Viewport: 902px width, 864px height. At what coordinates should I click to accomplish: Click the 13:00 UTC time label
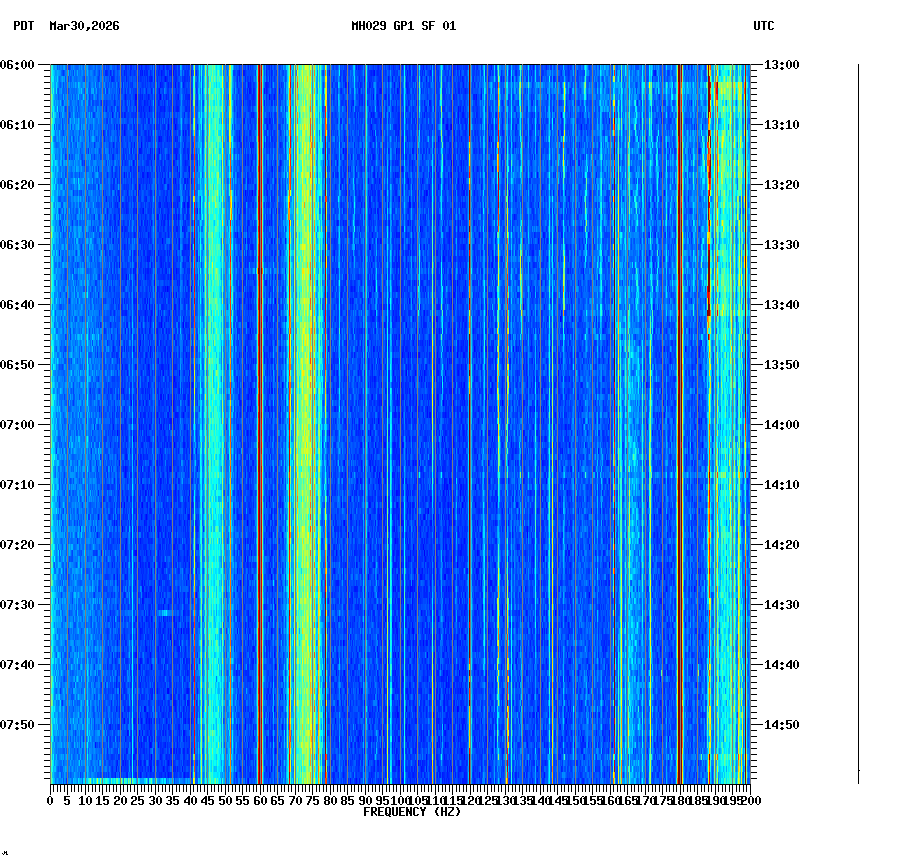(779, 65)
